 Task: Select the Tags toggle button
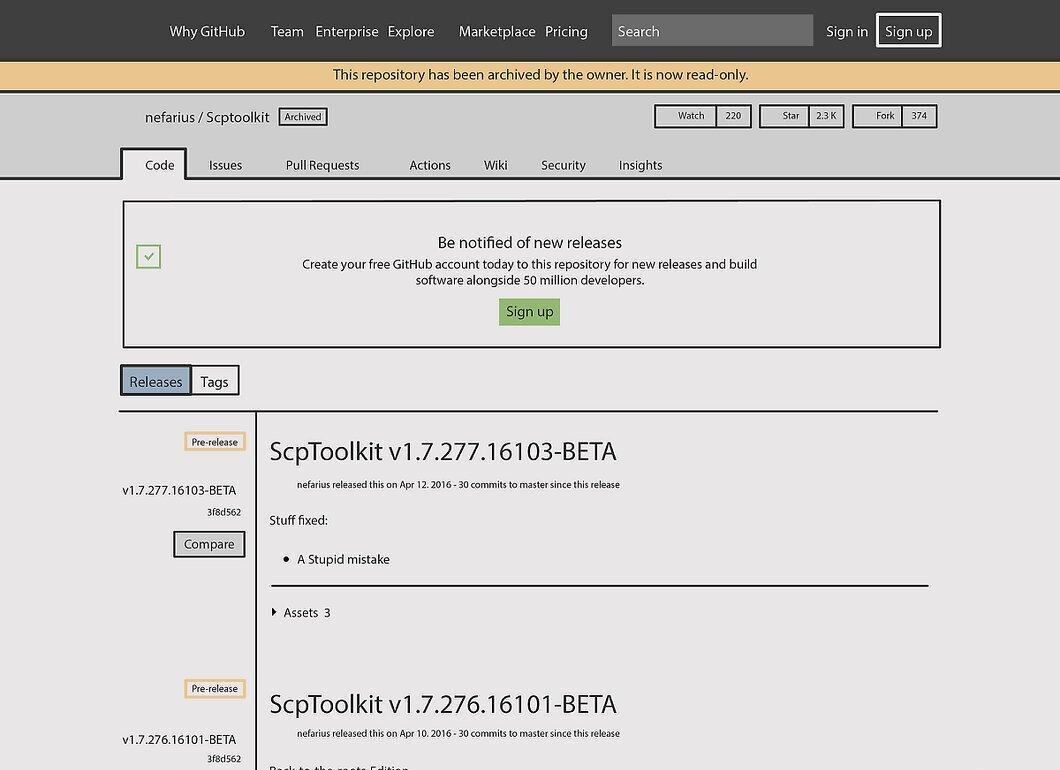[x=215, y=381]
